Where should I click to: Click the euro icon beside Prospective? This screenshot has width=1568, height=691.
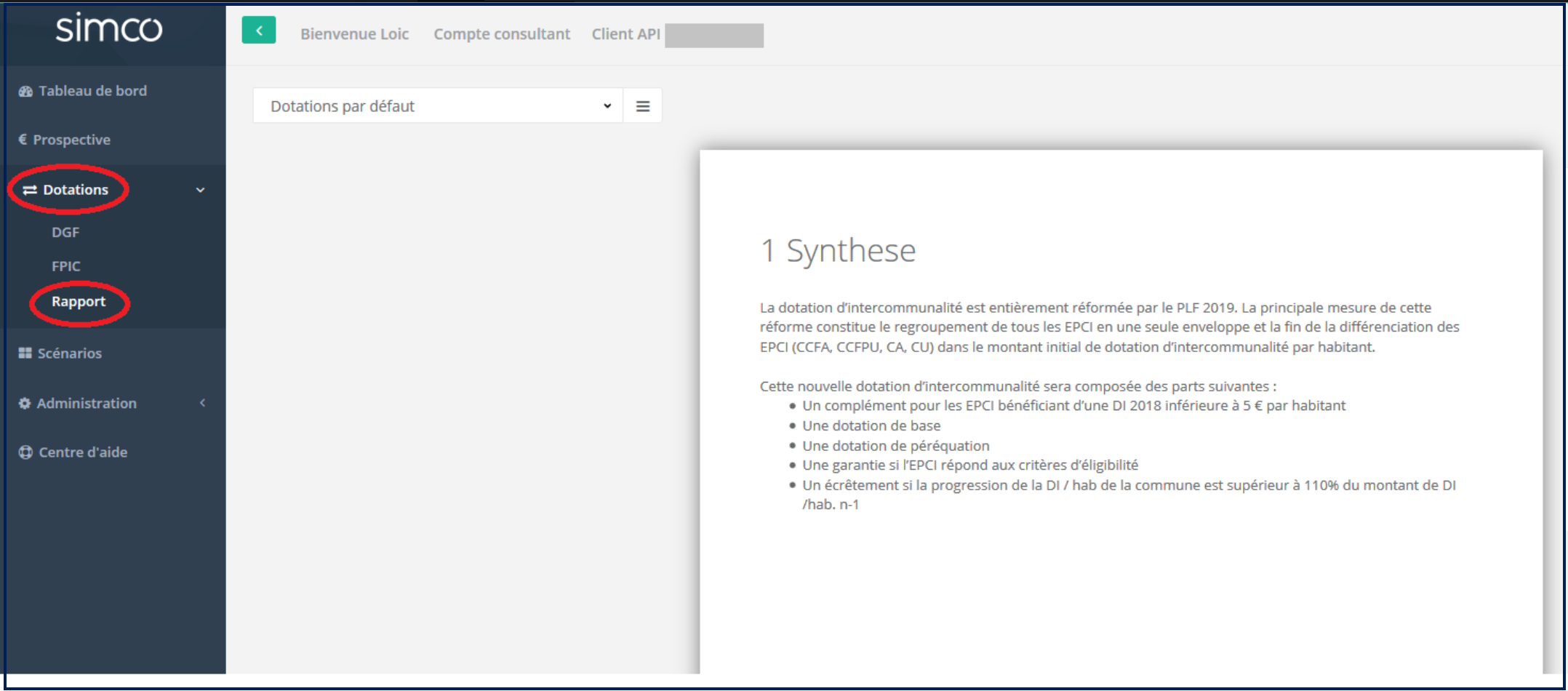(23, 140)
